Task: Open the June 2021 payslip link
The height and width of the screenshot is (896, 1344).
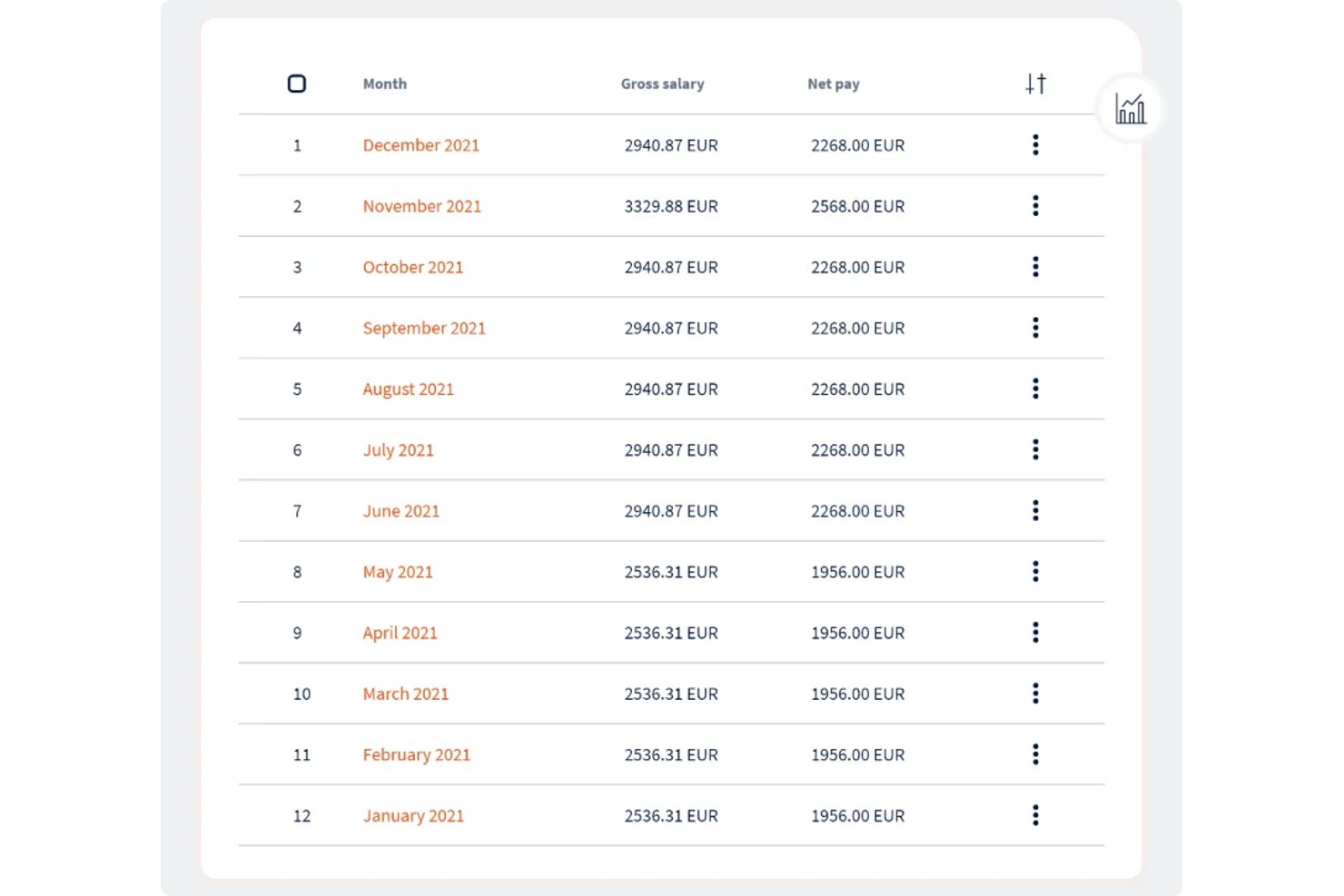Action: (401, 511)
